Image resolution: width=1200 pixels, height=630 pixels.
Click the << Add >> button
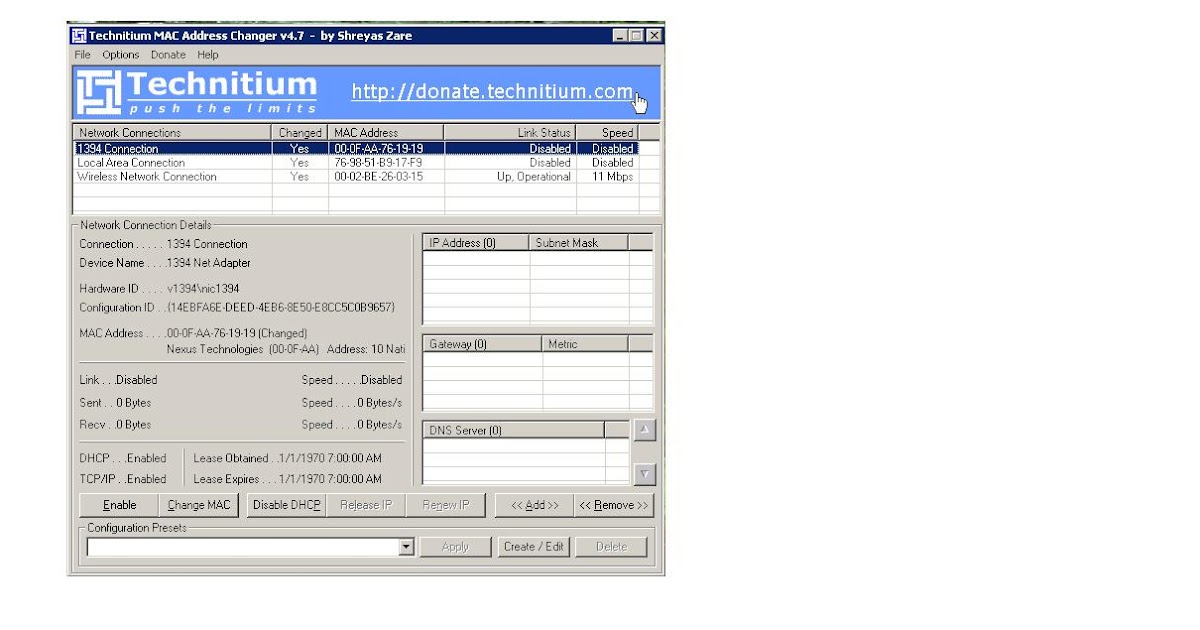coord(535,505)
